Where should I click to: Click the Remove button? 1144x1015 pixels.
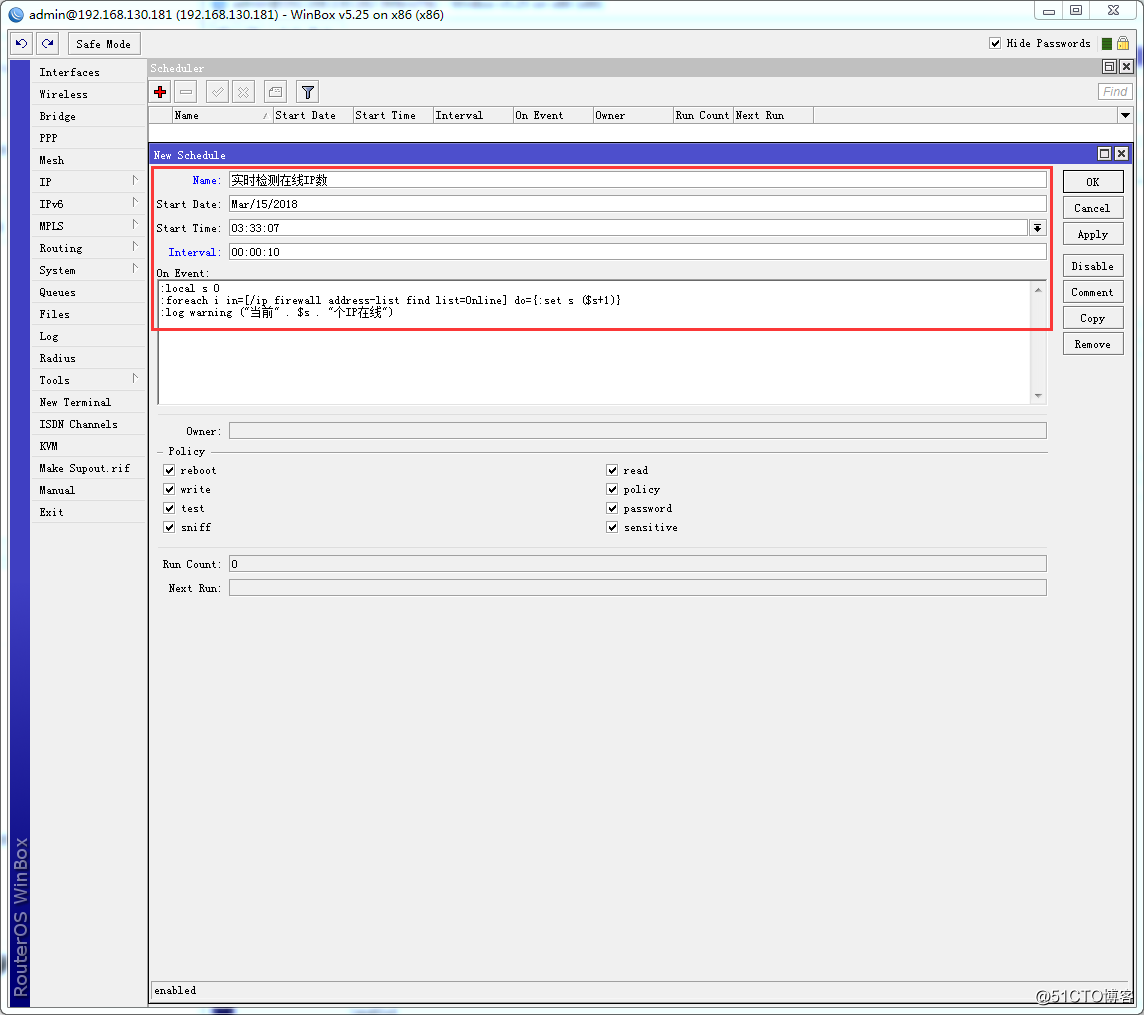[x=1092, y=344]
